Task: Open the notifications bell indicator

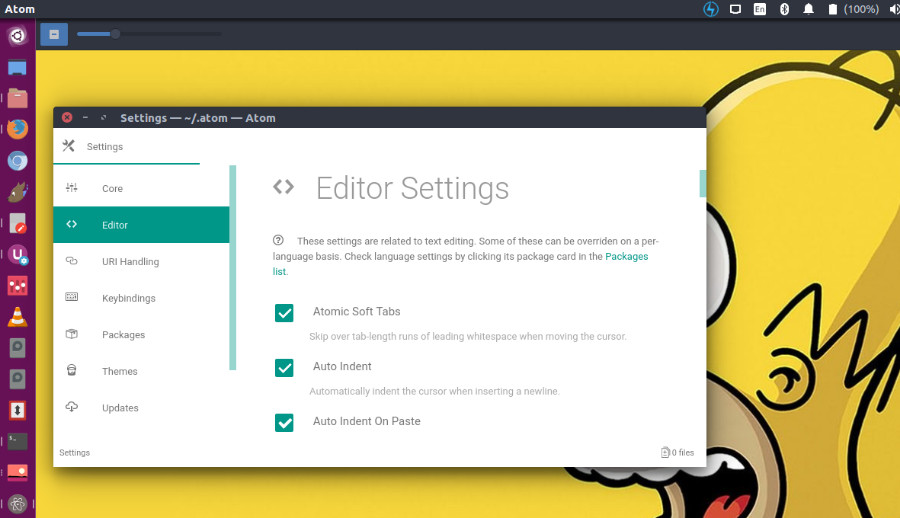Action: coord(808,9)
